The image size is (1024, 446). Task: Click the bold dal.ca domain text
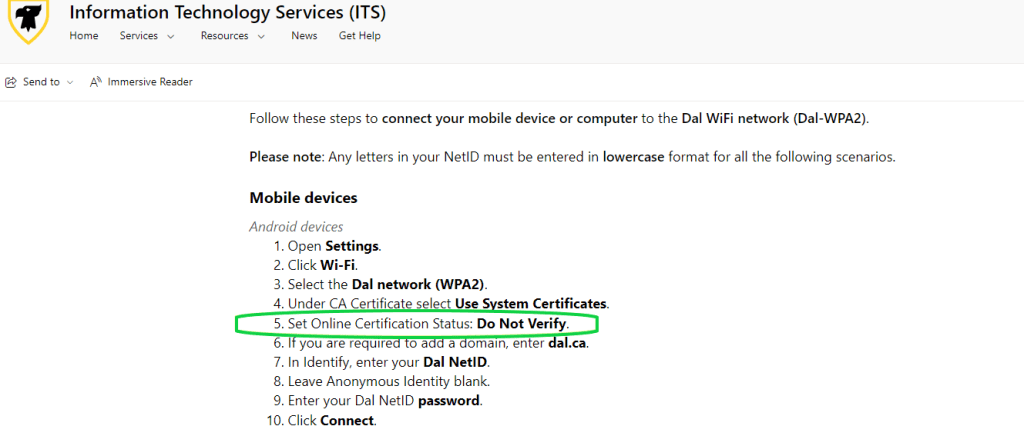(x=566, y=343)
